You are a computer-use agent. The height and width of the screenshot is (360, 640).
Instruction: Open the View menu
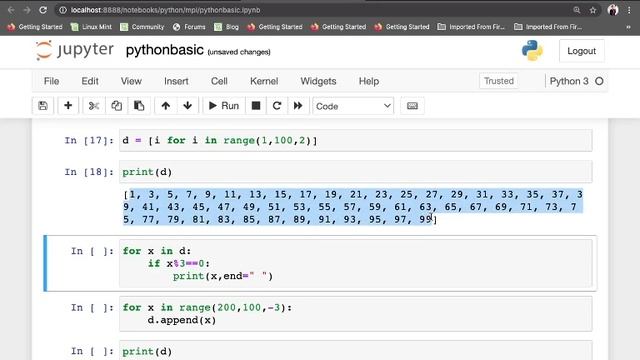coord(131,81)
